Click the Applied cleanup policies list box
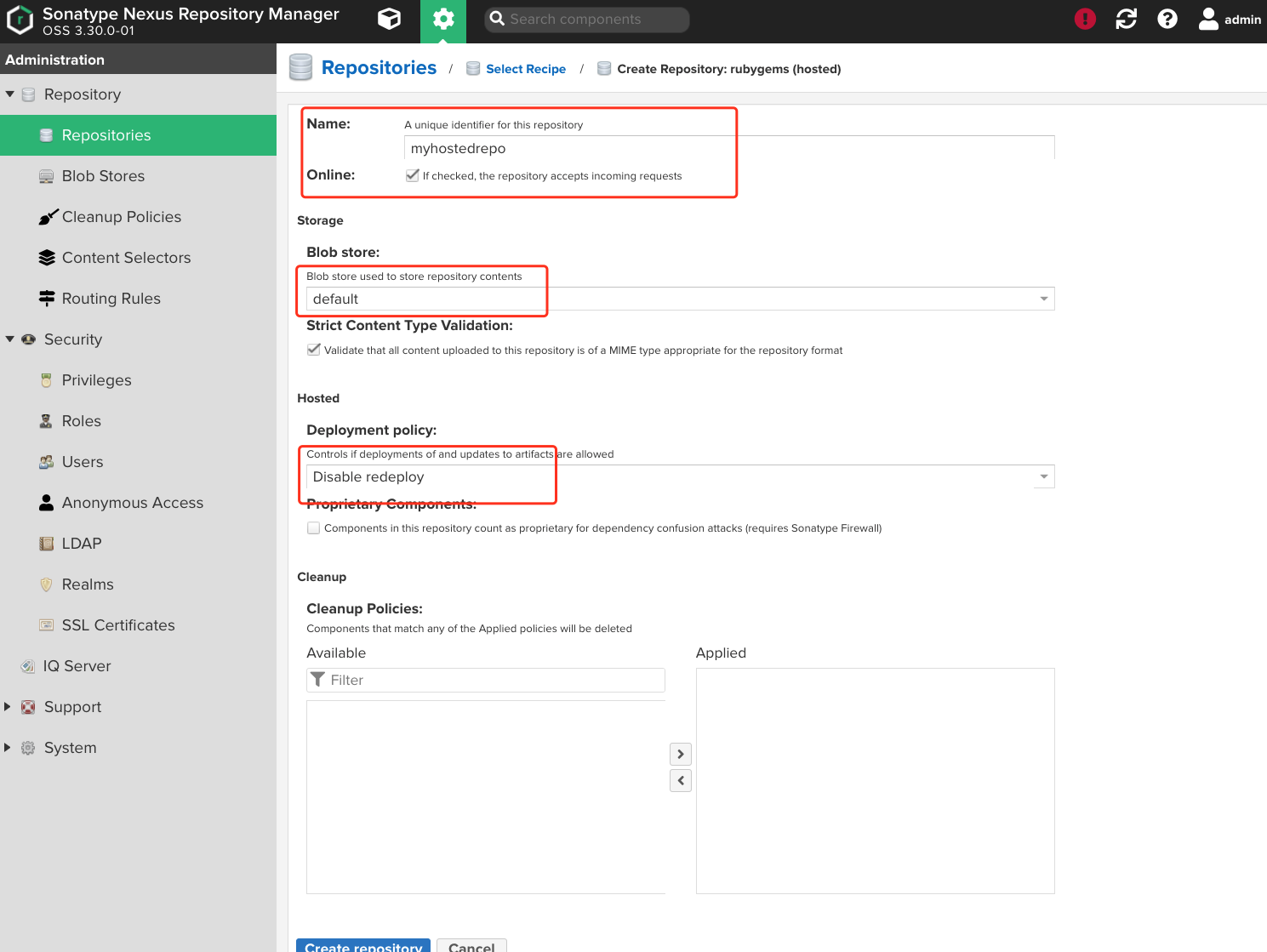Screen dimensions: 1267x952 [x=876, y=781]
